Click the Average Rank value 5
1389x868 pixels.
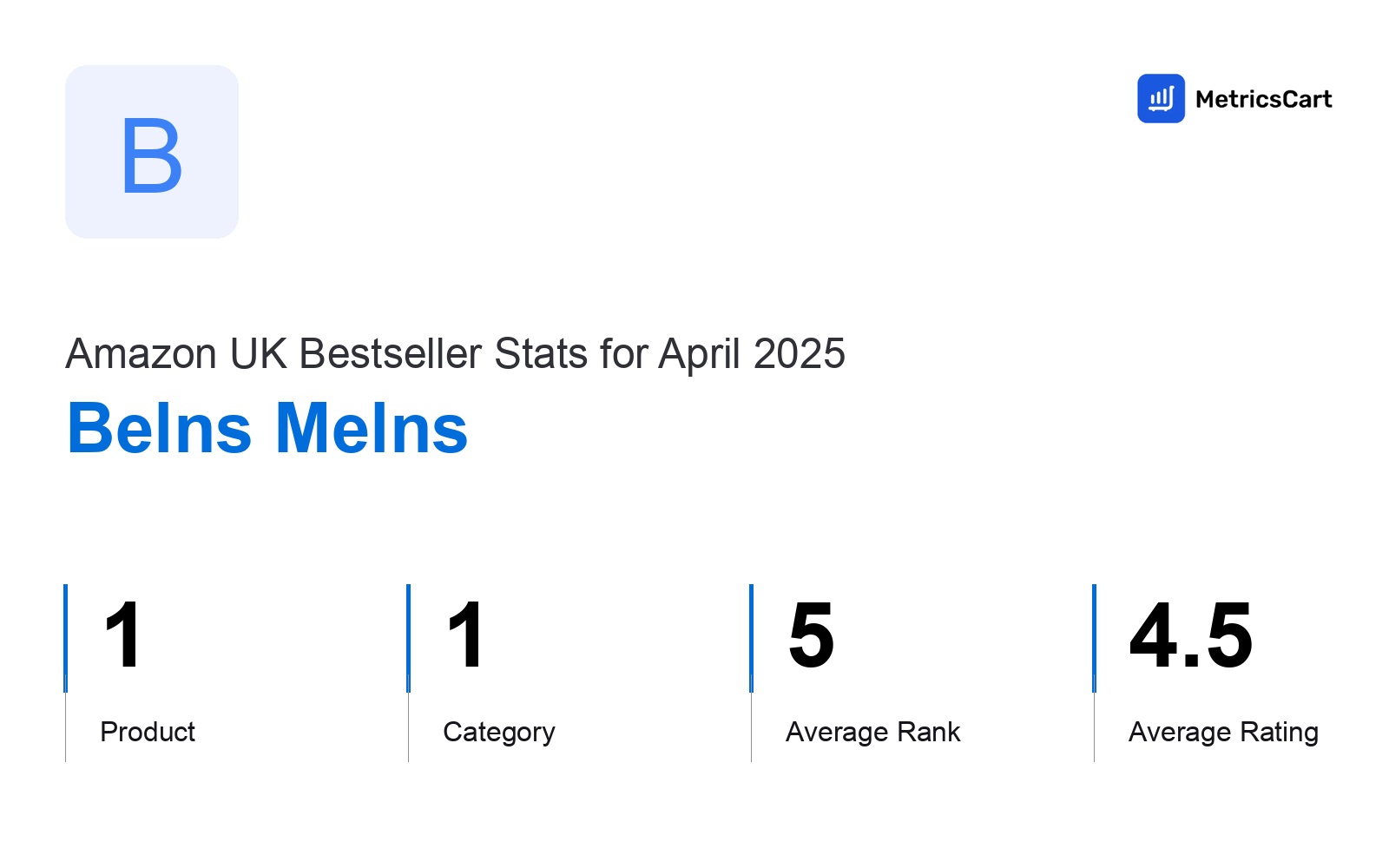812,636
